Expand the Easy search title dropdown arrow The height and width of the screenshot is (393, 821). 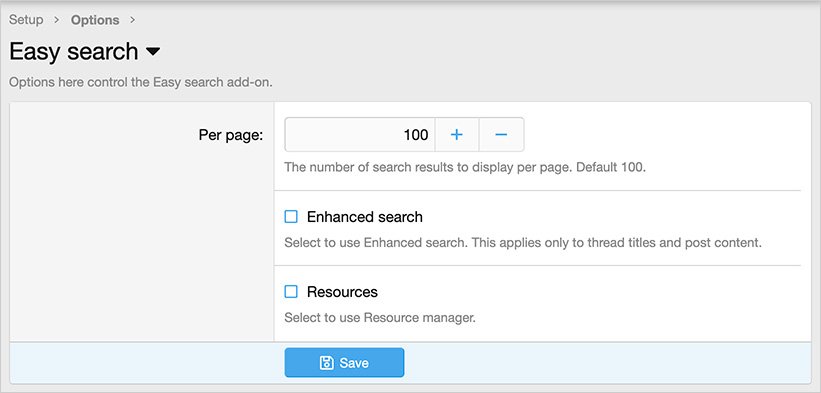(x=152, y=52)
